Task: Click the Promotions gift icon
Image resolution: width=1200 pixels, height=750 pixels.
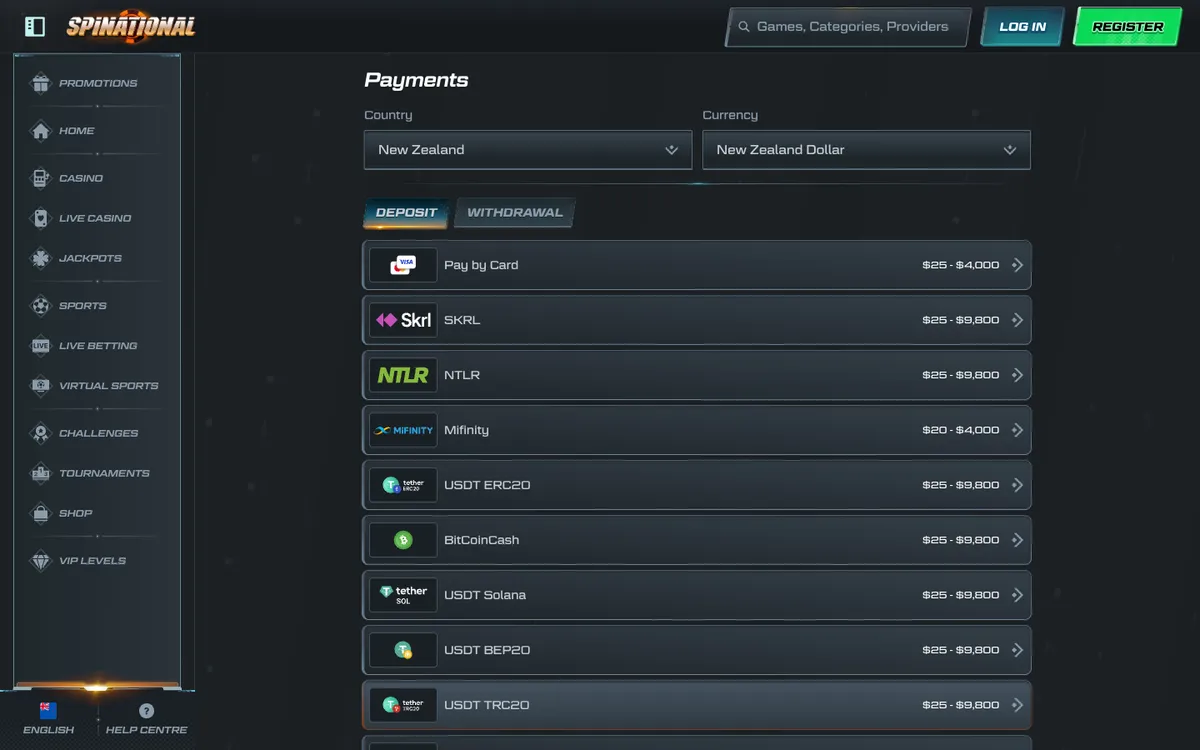Action: pyautogui.click(x=41, y=83)
